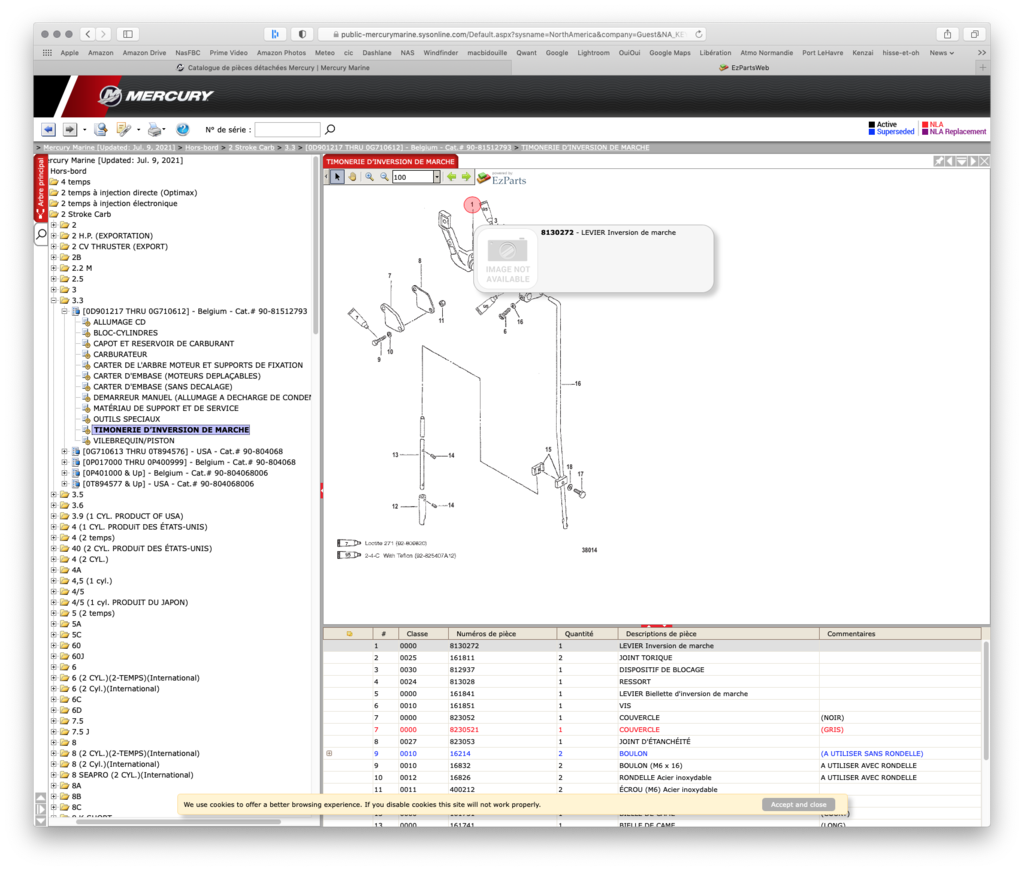Open dropdown arrow beside notes icon

click(x=138, y=130)
